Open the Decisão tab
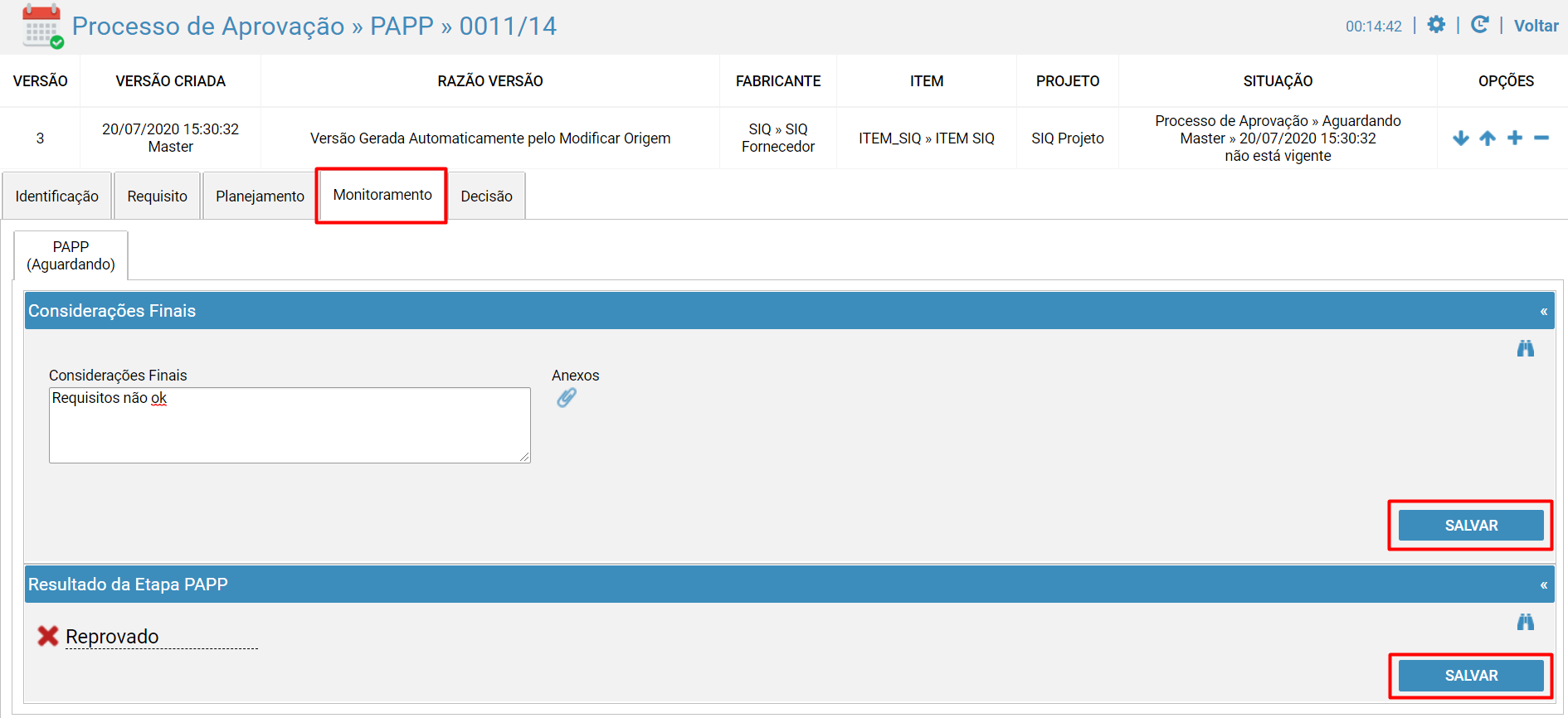This screenshot has width=1568, height=718. 487,196
